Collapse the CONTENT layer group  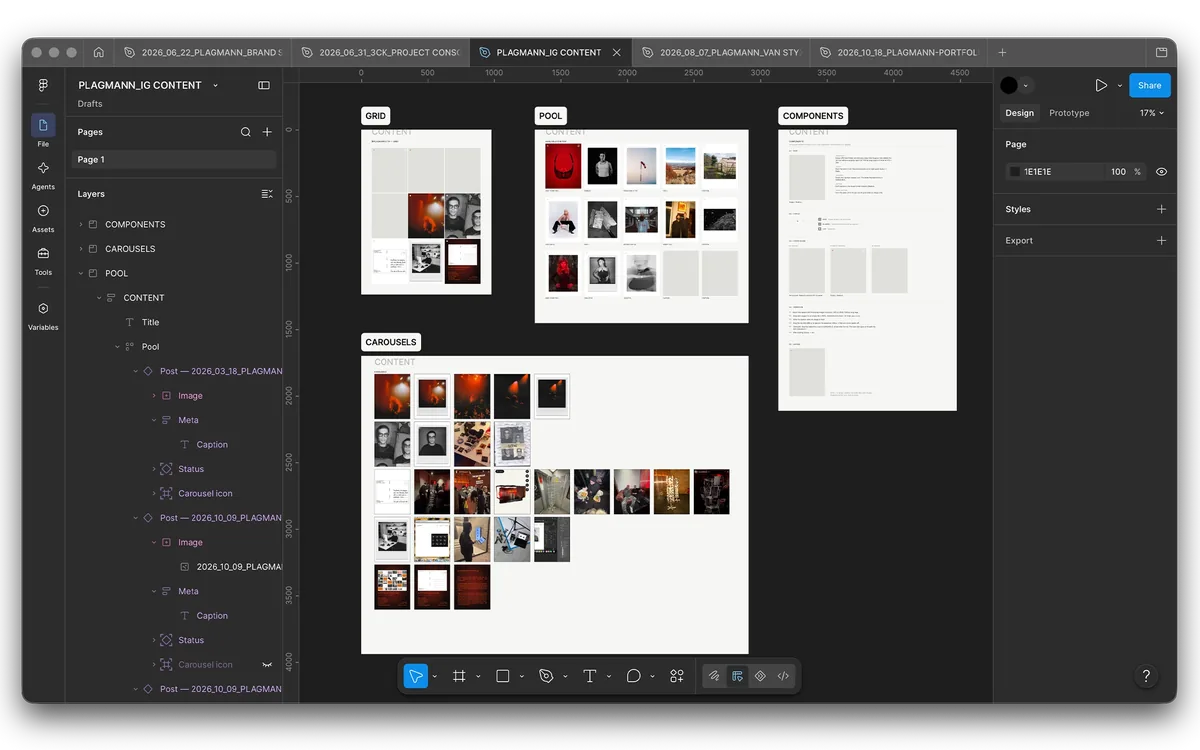[99, 298]
